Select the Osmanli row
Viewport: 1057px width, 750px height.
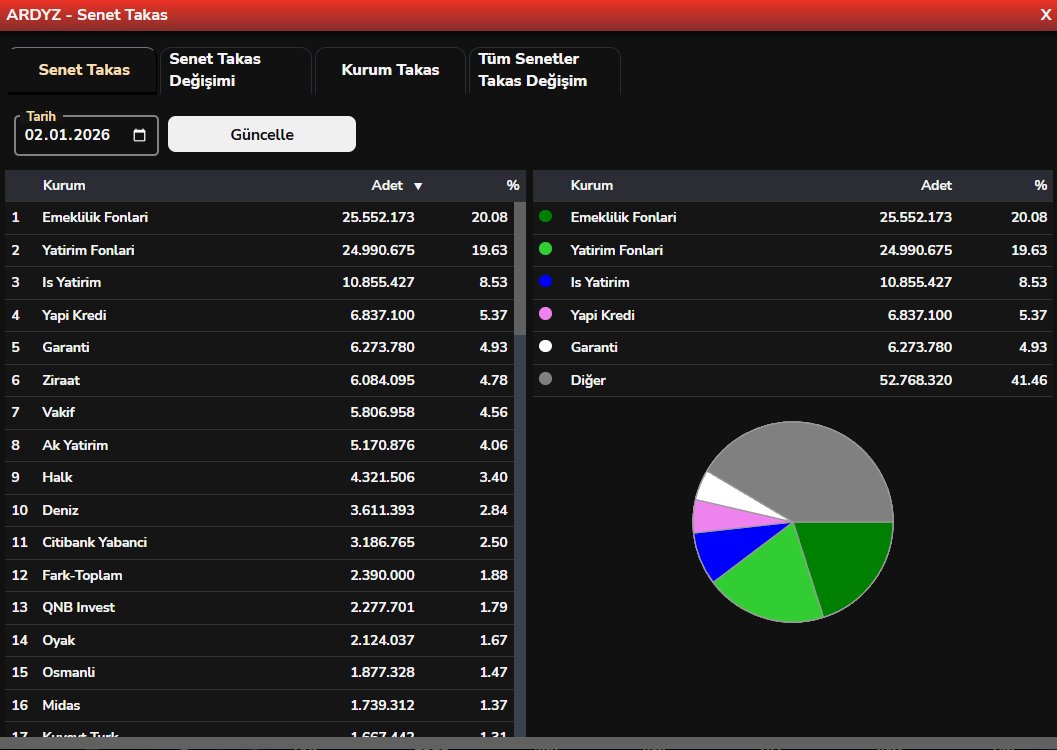click(x=260, y=673)
